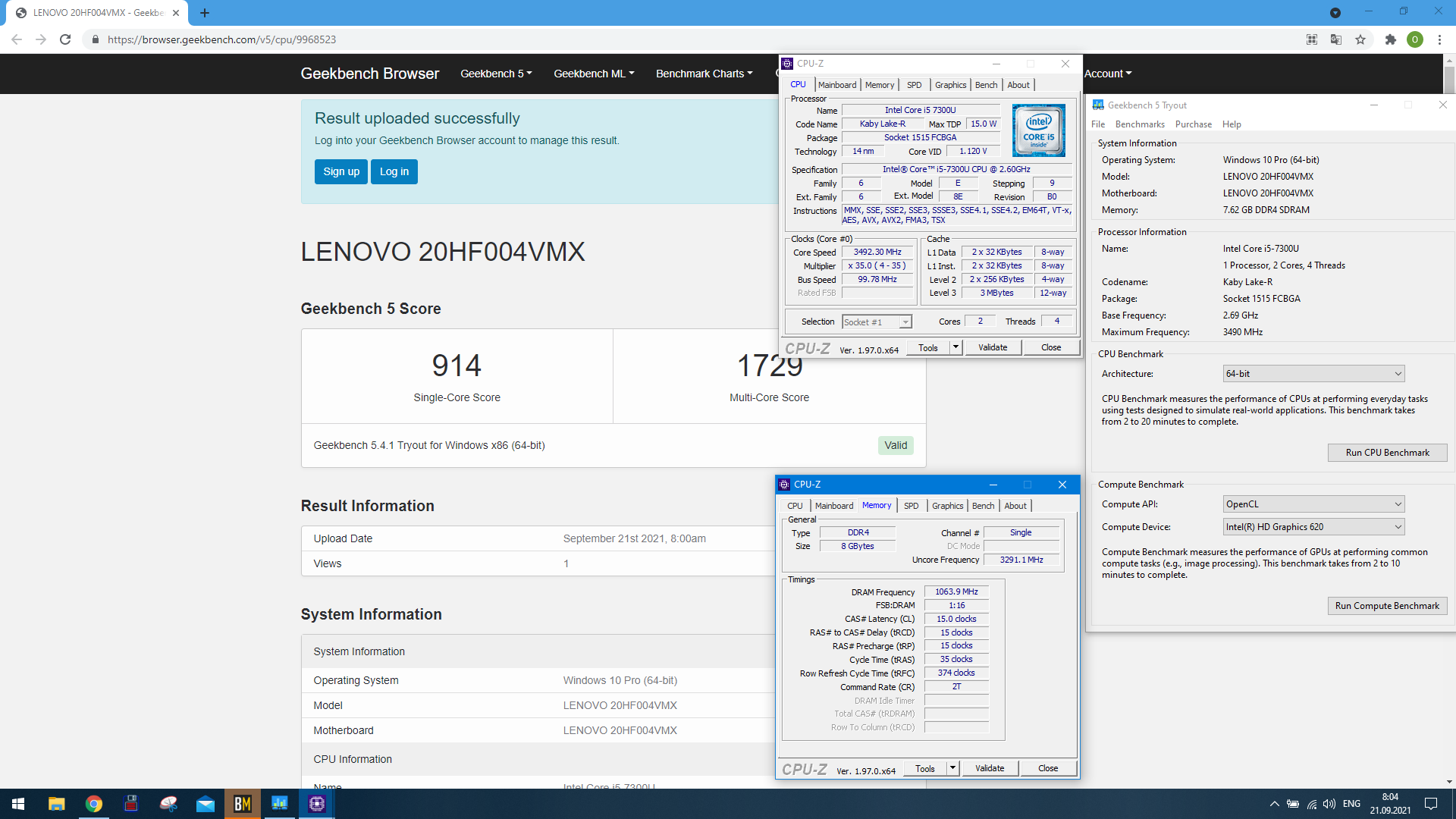The width and height of the screenshot is (1456, 819).
Task: Open a new browser tab
Action: 205,13
